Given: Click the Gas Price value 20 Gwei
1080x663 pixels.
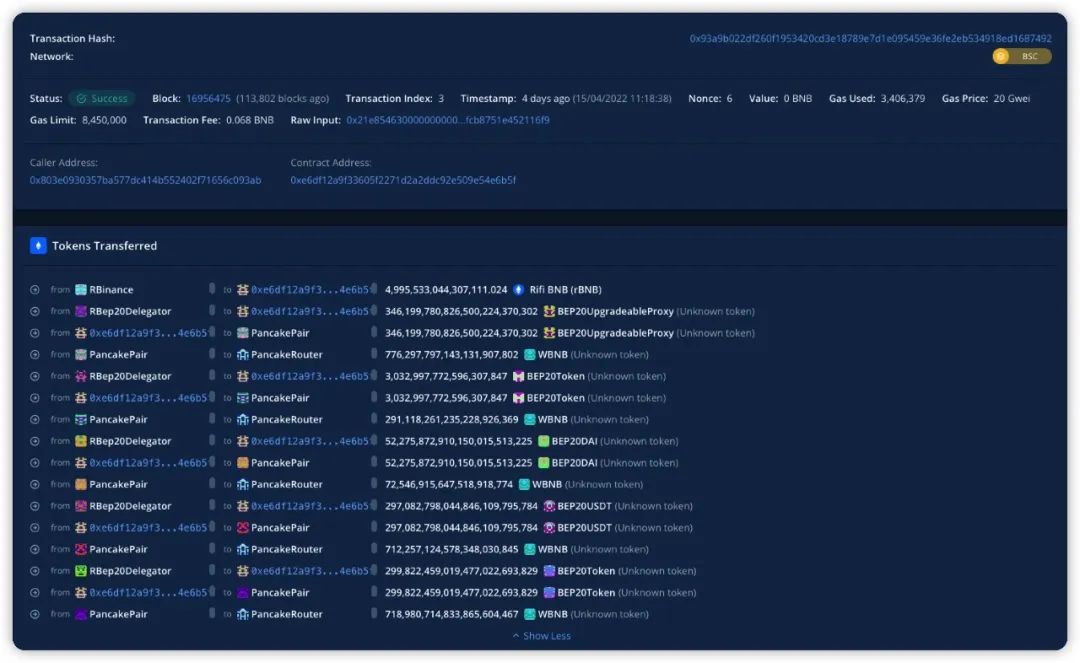Looking at the screenshot, I should [x=1012, y=98].
